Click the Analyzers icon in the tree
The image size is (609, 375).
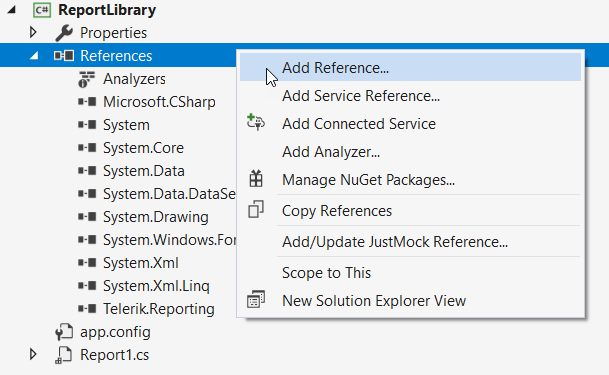(x=86, y=79)
